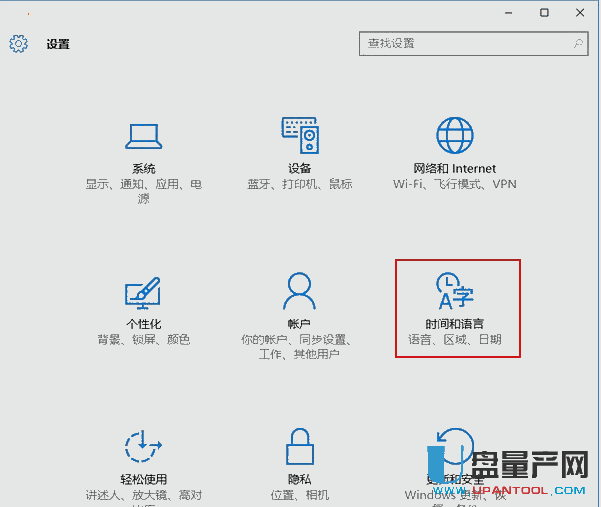Image resolution: width=601 pixels, height=507 pixels.
Task: Click the 设备 text label
Action: [299, 169]
